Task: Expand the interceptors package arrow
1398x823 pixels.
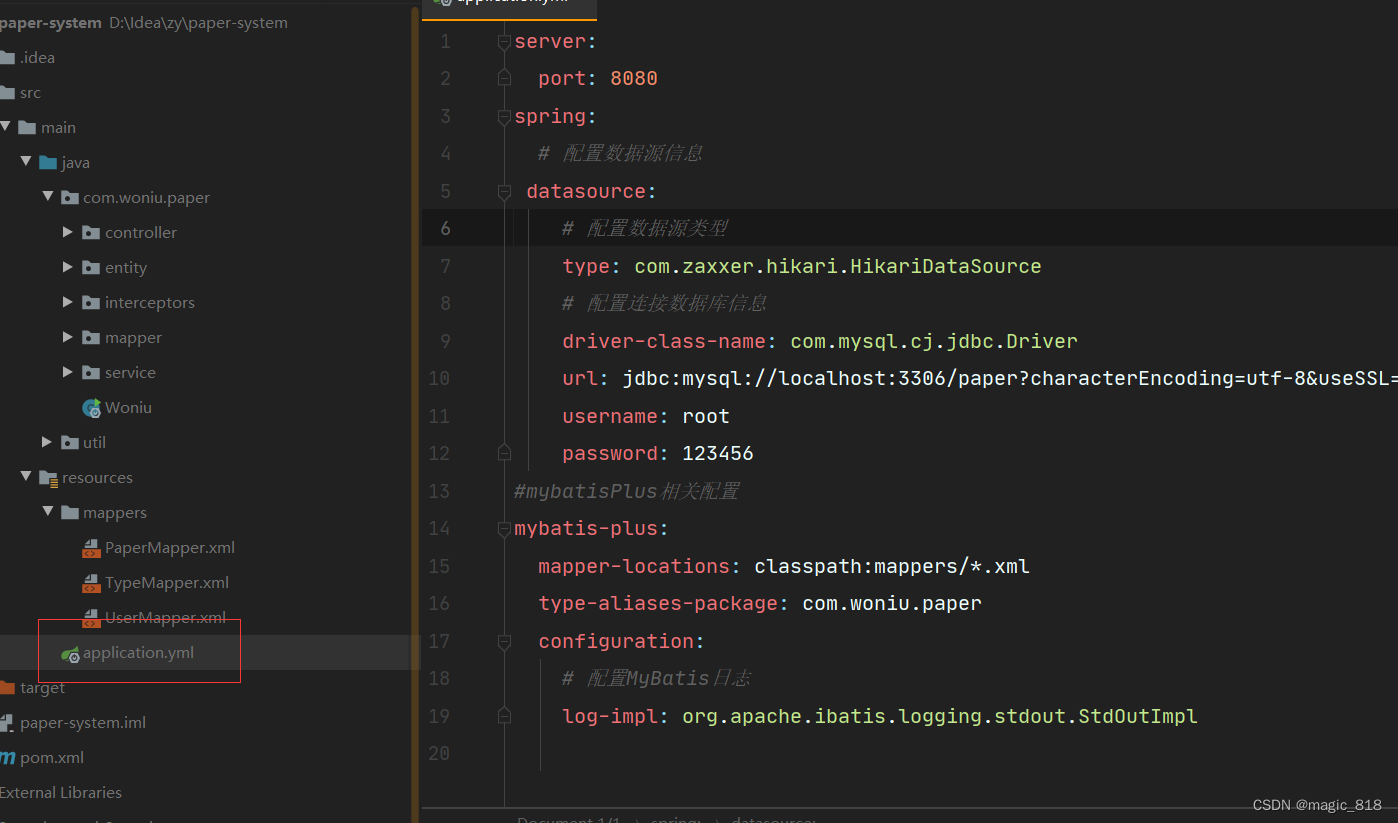Action: [x=68, y=302]
